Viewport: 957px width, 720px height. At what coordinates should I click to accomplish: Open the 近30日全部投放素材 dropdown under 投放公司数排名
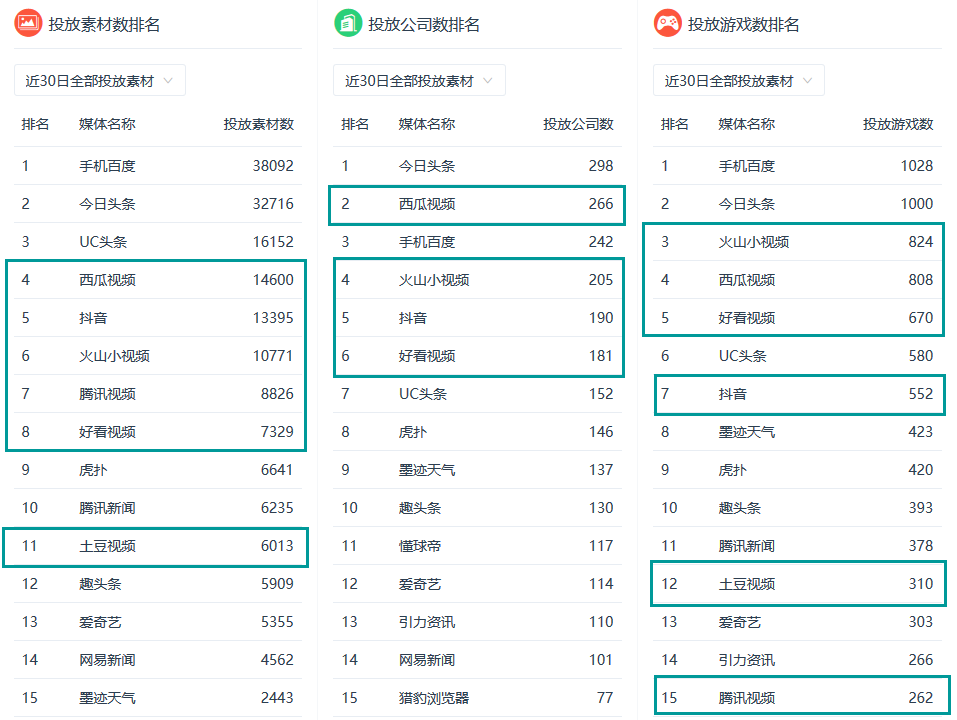click(x=419, y=81)
